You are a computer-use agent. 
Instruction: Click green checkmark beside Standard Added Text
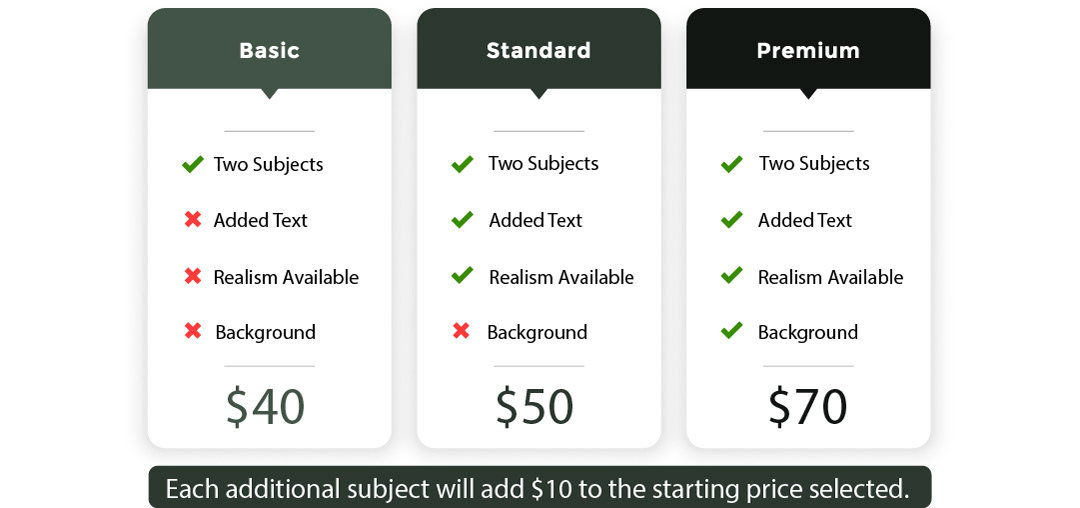(462, 220)
